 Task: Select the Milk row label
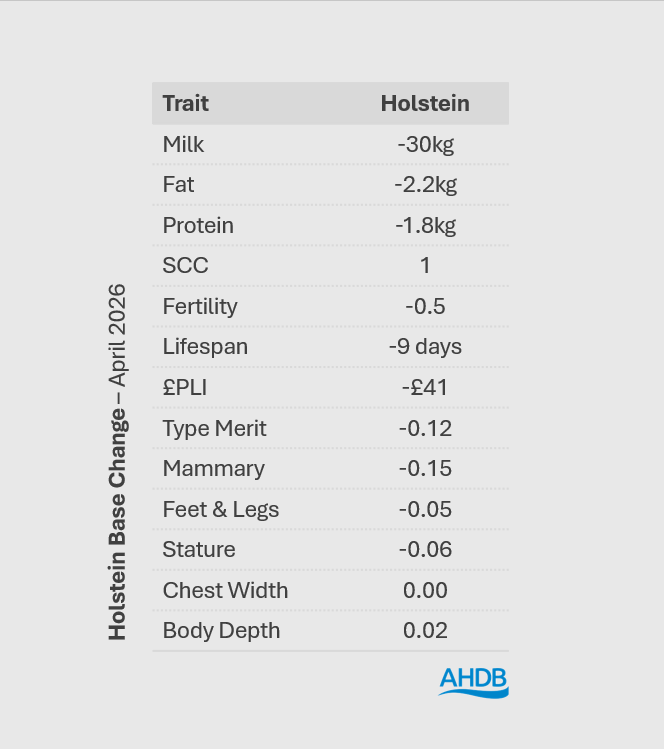tap(183, 144)
